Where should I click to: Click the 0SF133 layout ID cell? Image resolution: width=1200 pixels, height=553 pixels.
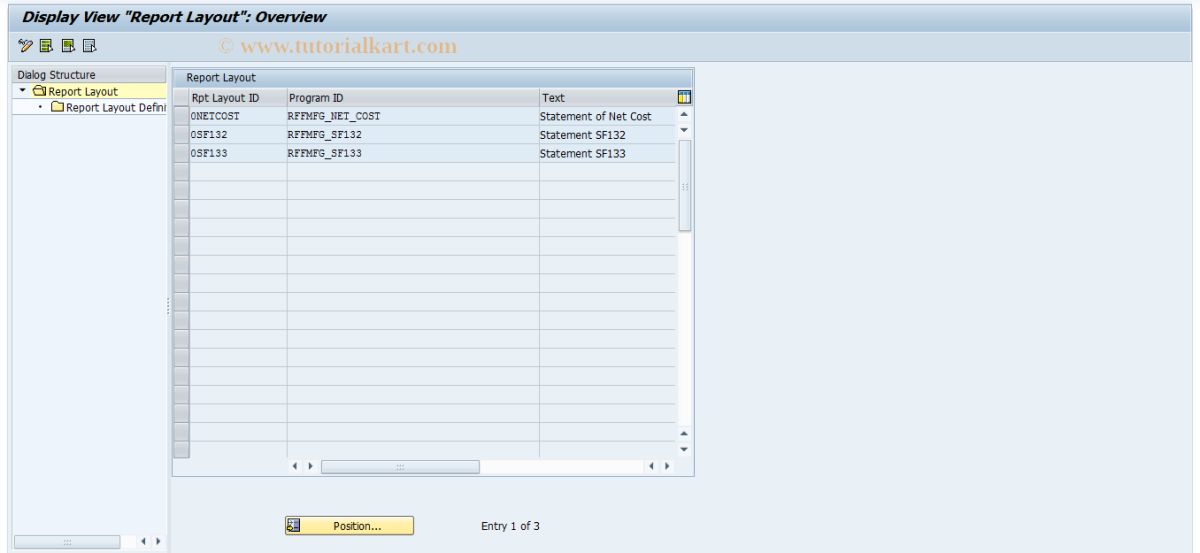238,154
